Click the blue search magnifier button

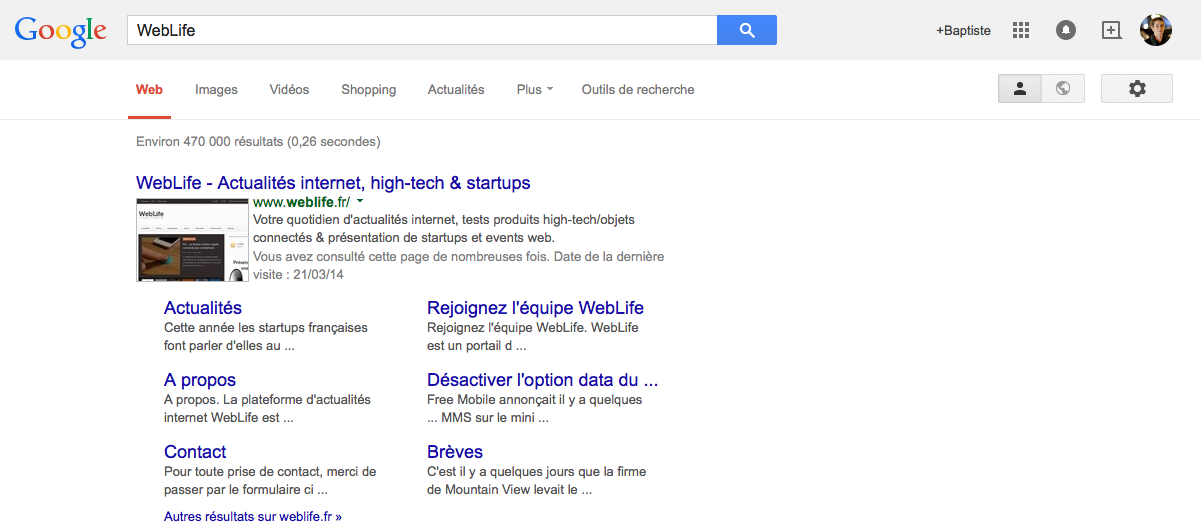coord(747,30)
